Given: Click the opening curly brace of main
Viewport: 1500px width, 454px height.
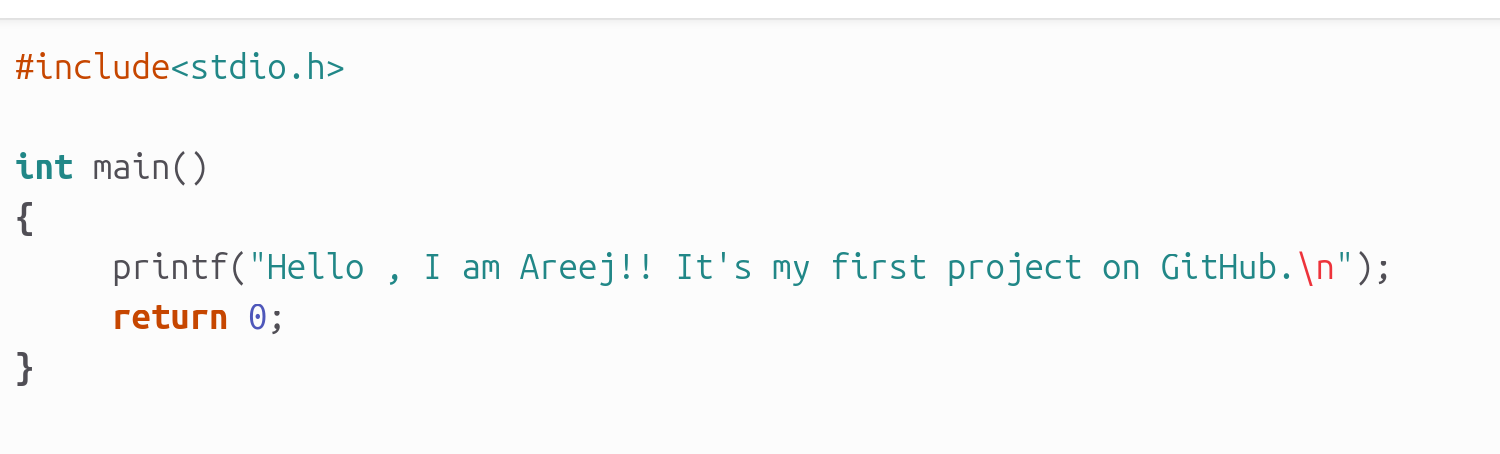Looking at the screenshot, I should tap(25, 218).
